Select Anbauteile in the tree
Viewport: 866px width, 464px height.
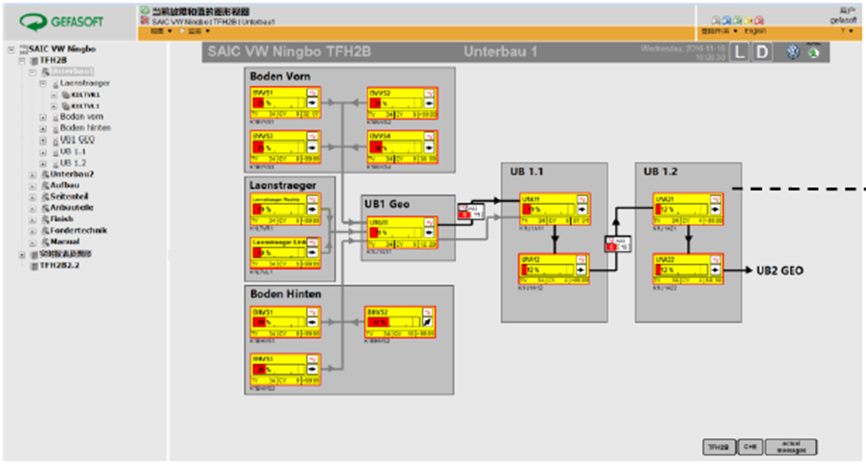(72, 208)
